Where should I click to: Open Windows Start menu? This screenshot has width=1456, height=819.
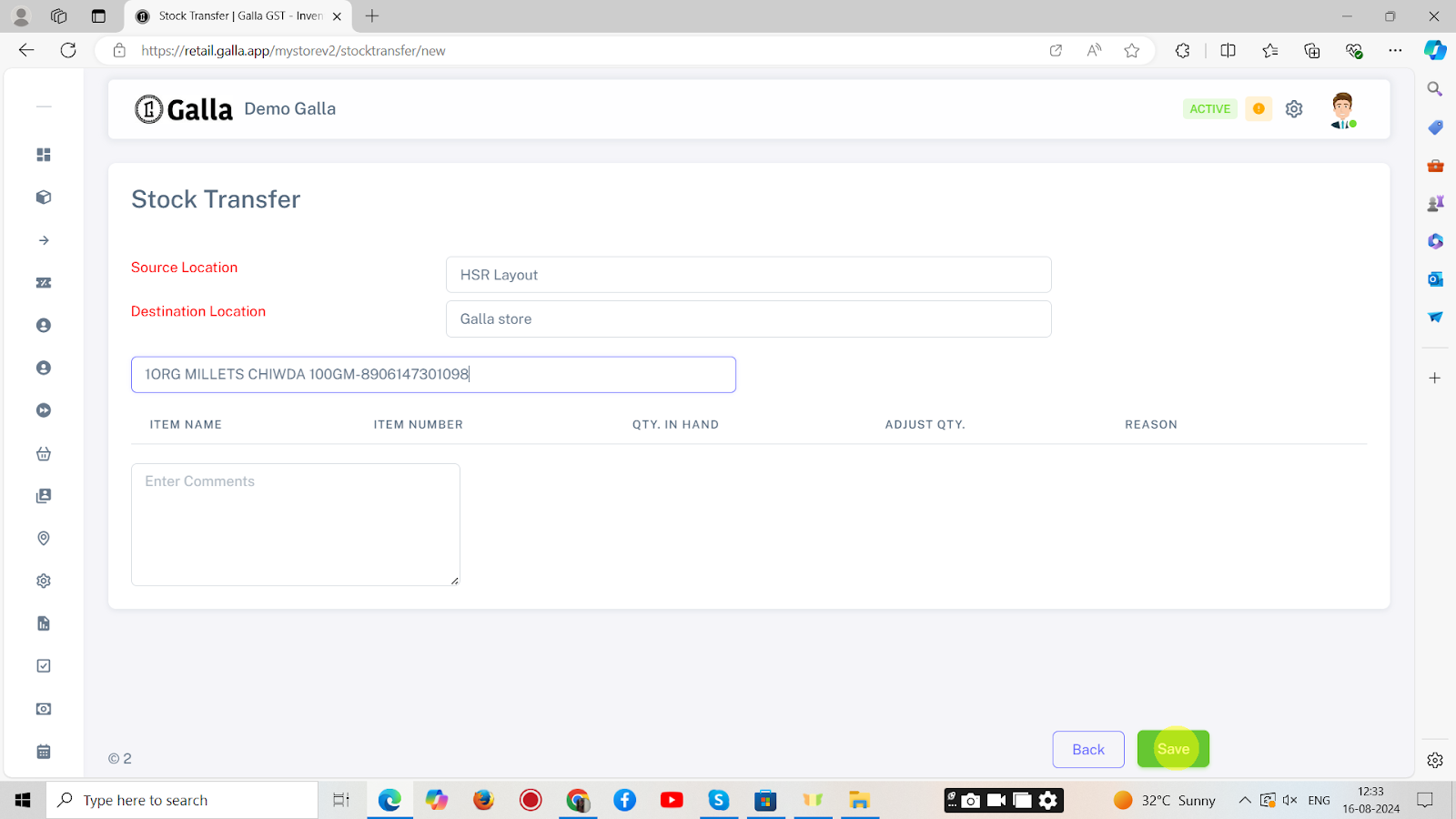coord(23,800)
